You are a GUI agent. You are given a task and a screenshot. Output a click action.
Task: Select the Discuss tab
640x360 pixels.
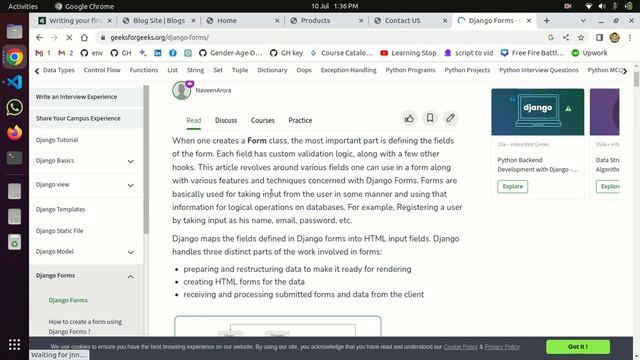coord(226,120)
